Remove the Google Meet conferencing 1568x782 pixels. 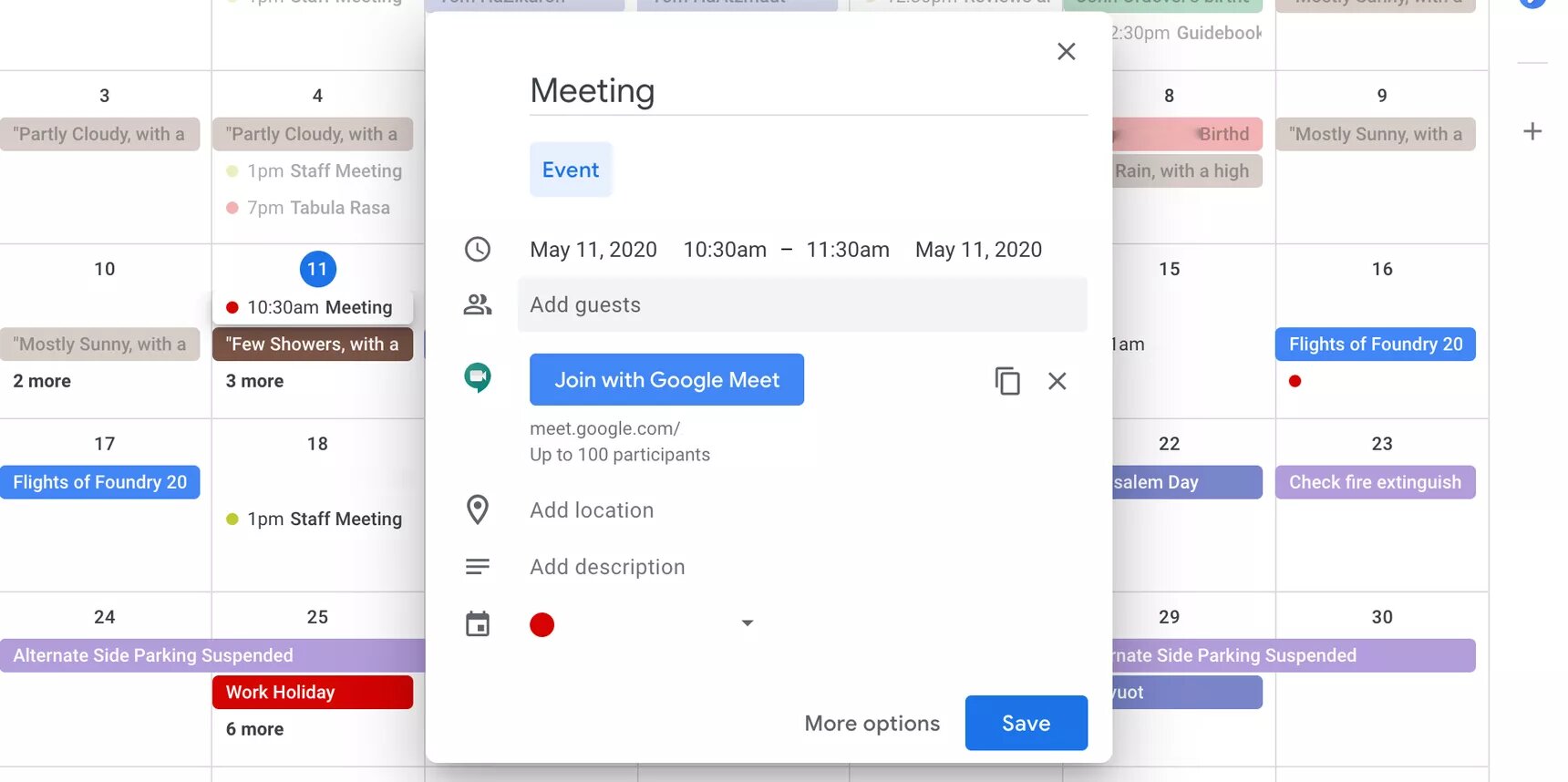point(1057,381)
